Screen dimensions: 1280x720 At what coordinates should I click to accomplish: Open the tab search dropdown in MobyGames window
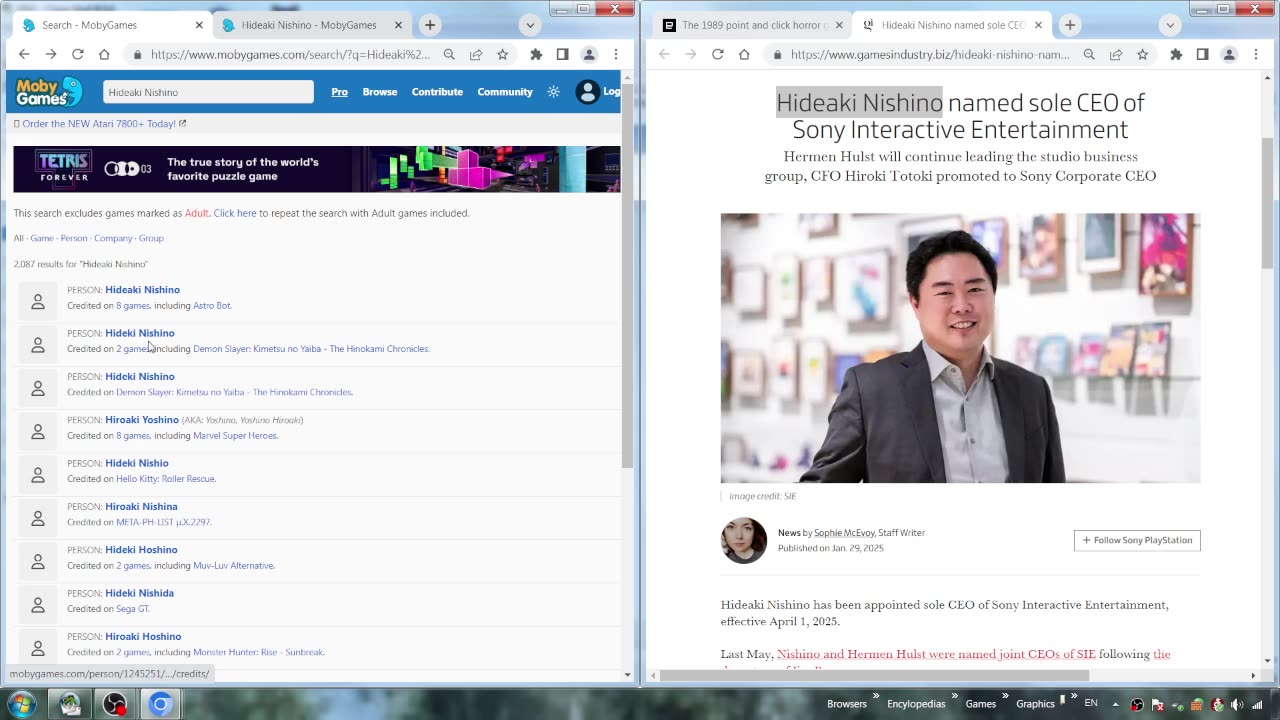tap(530, 25)
